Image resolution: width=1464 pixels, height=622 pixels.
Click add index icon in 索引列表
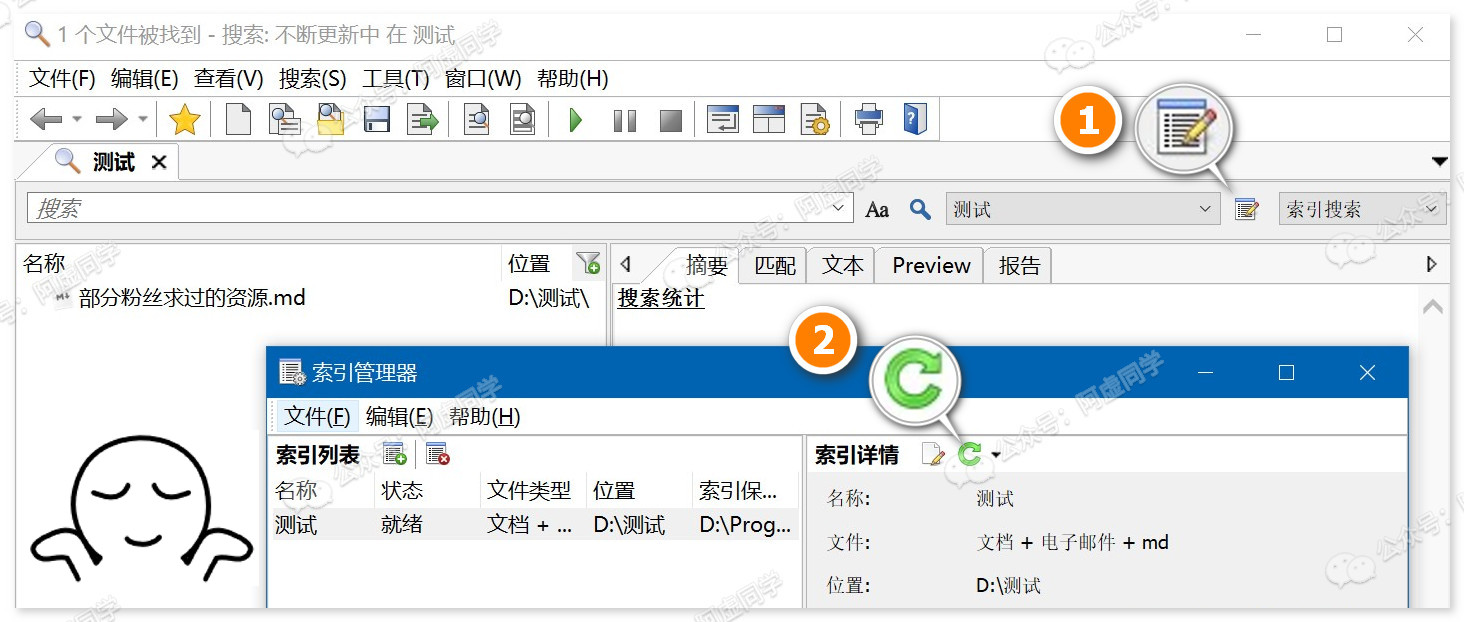pyautogui.click(x=395, y=455)
